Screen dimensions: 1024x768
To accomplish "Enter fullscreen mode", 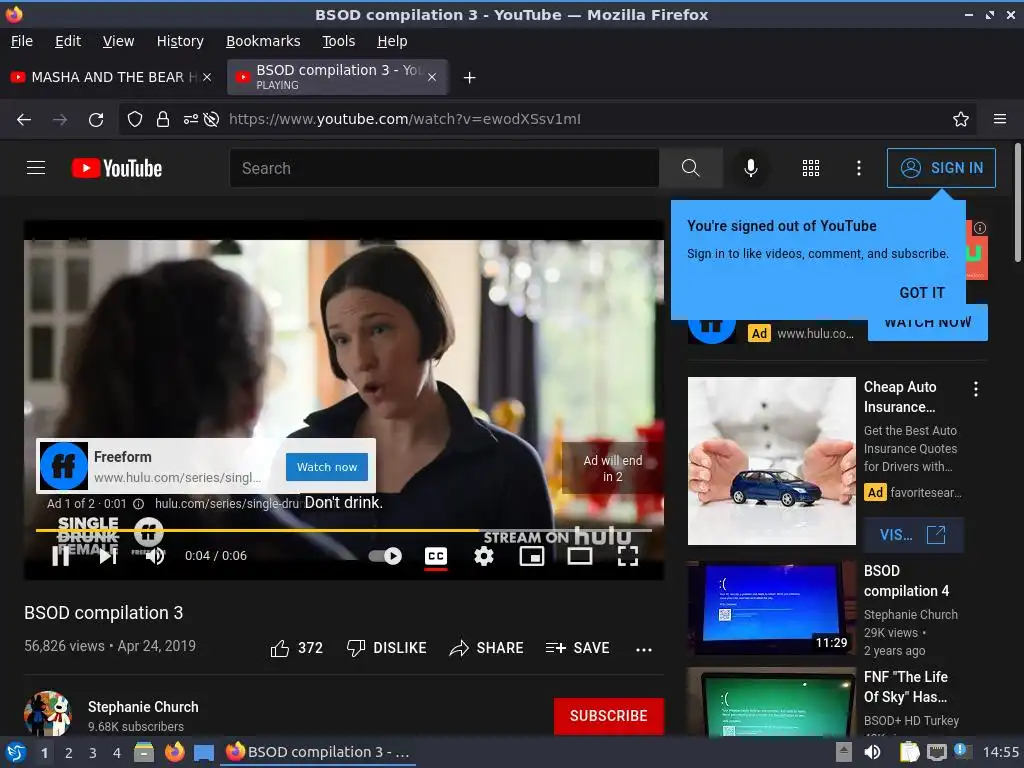I will pyautogui.click(x=628, y=556).
